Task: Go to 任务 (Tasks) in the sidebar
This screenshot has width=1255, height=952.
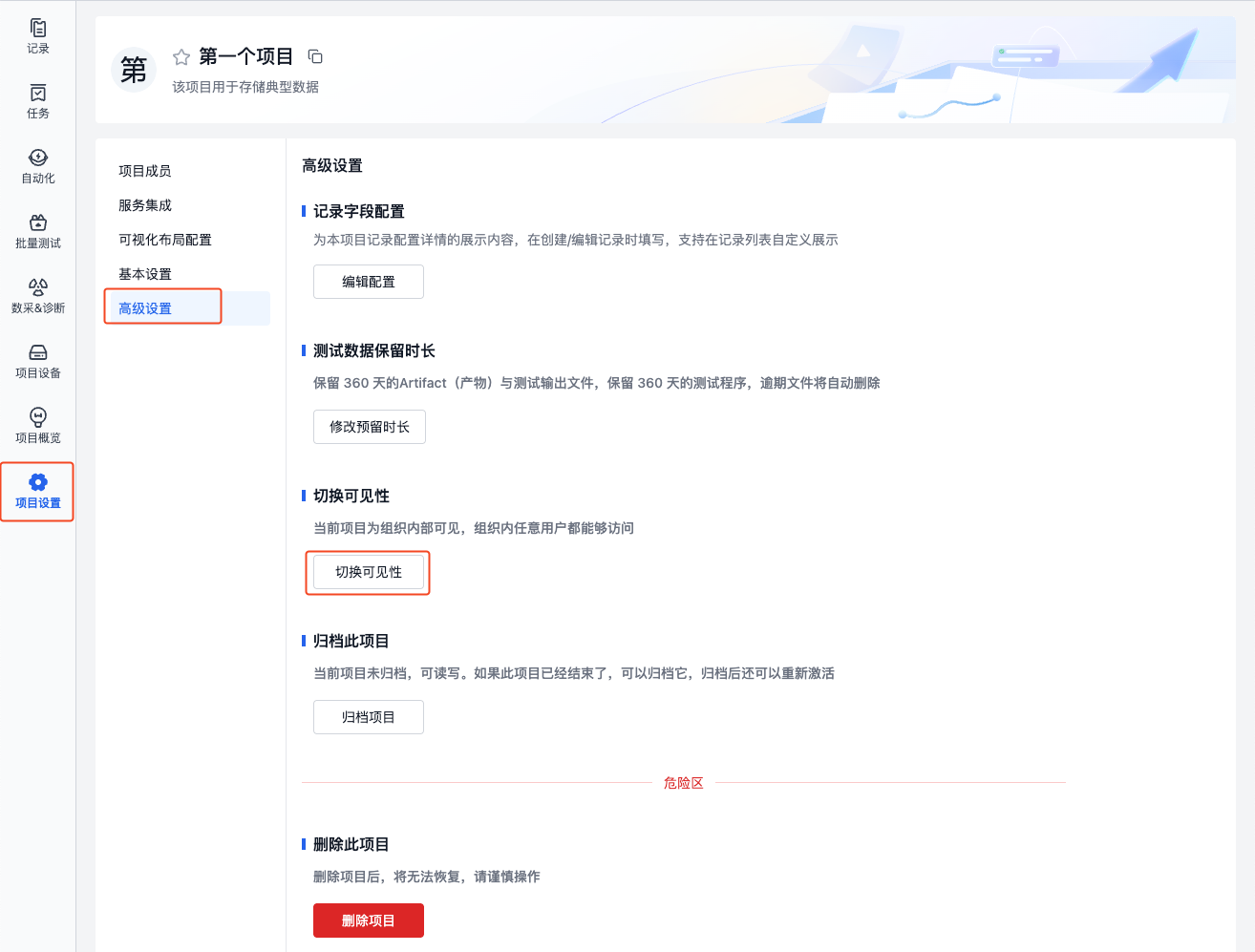Action: [x=38, y=100]
